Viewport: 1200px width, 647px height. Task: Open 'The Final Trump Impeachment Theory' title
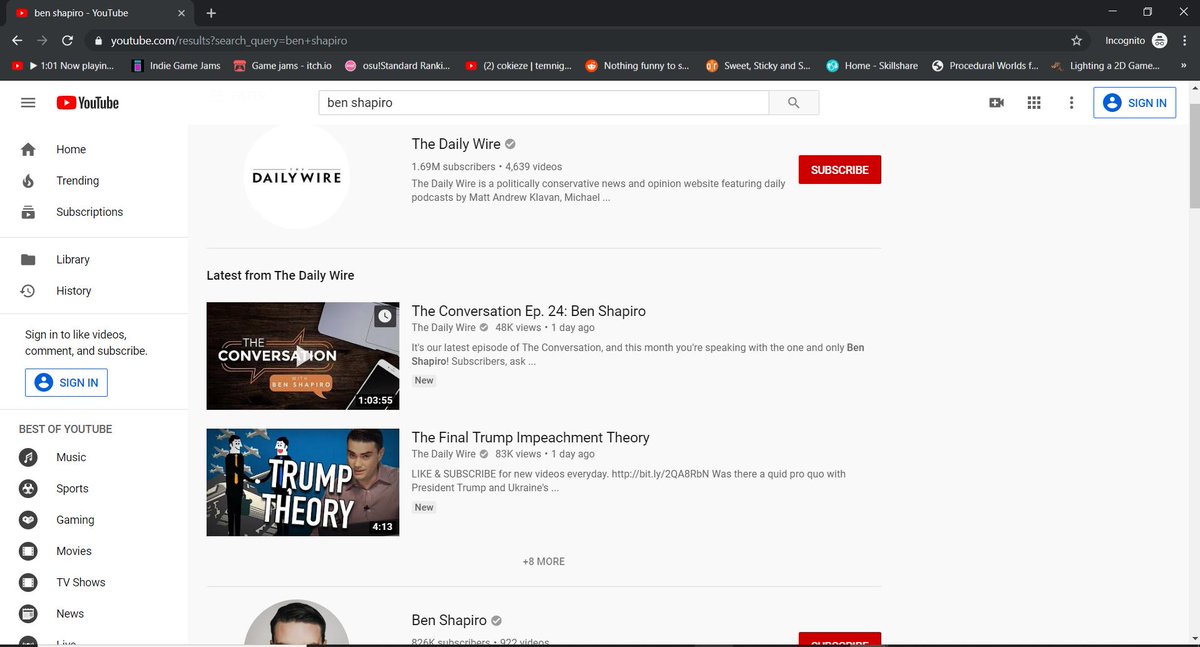click(531, 438)
